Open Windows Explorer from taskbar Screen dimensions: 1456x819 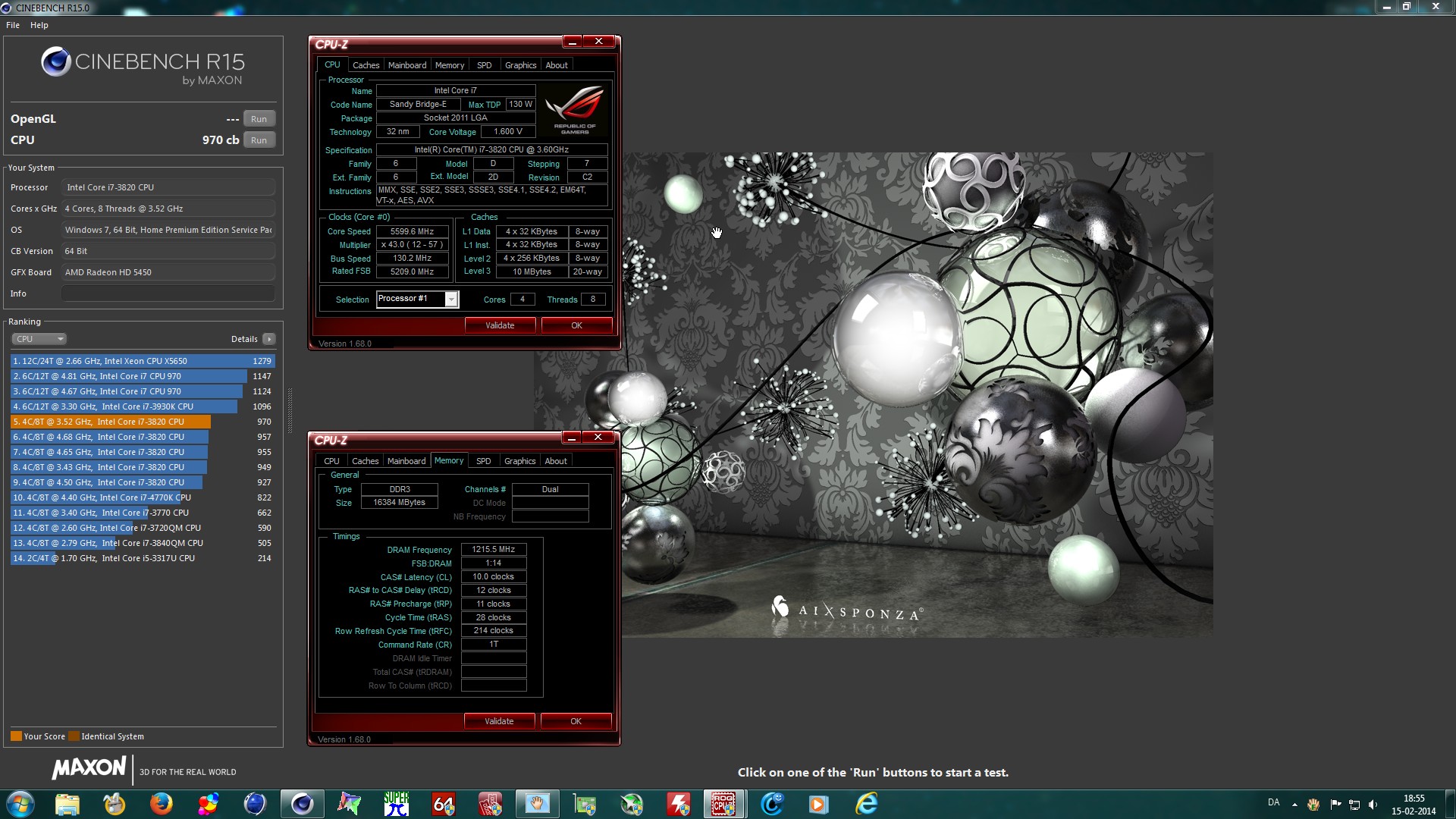point(67,804)
